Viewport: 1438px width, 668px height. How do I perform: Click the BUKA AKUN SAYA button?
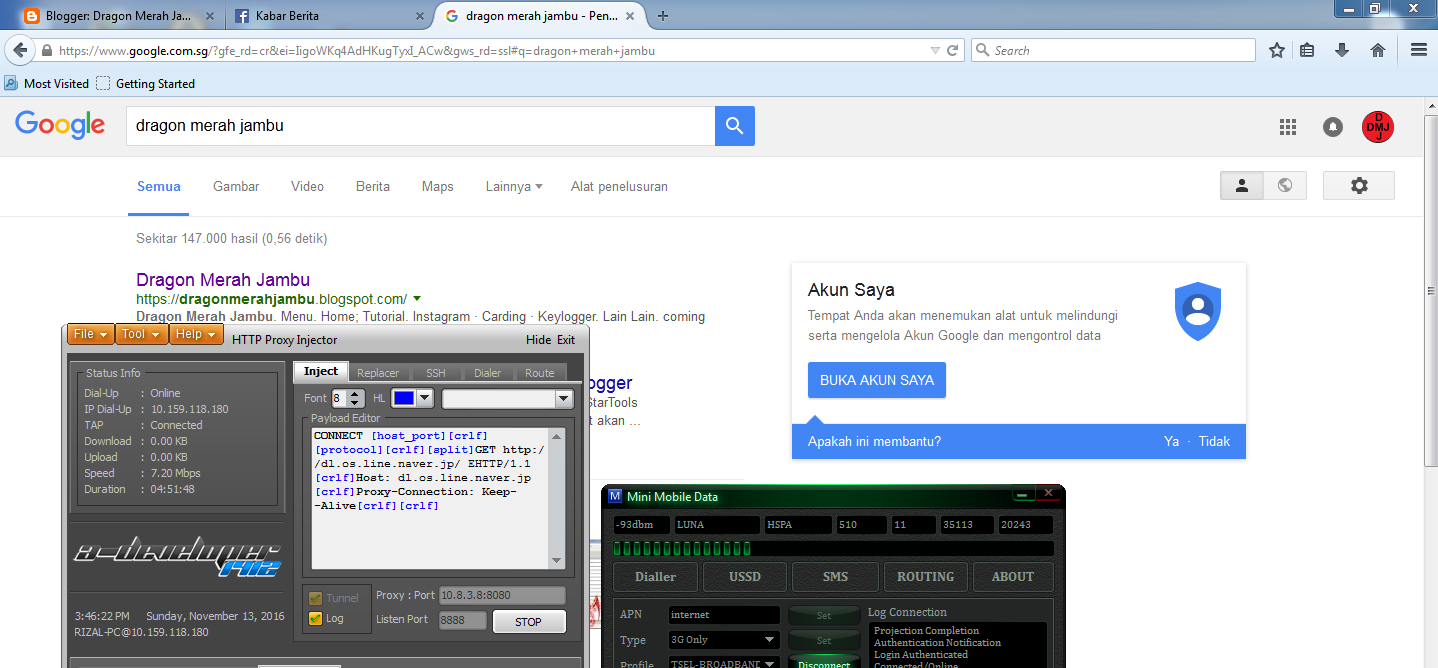pyautogui.click(x=876, y=380)
